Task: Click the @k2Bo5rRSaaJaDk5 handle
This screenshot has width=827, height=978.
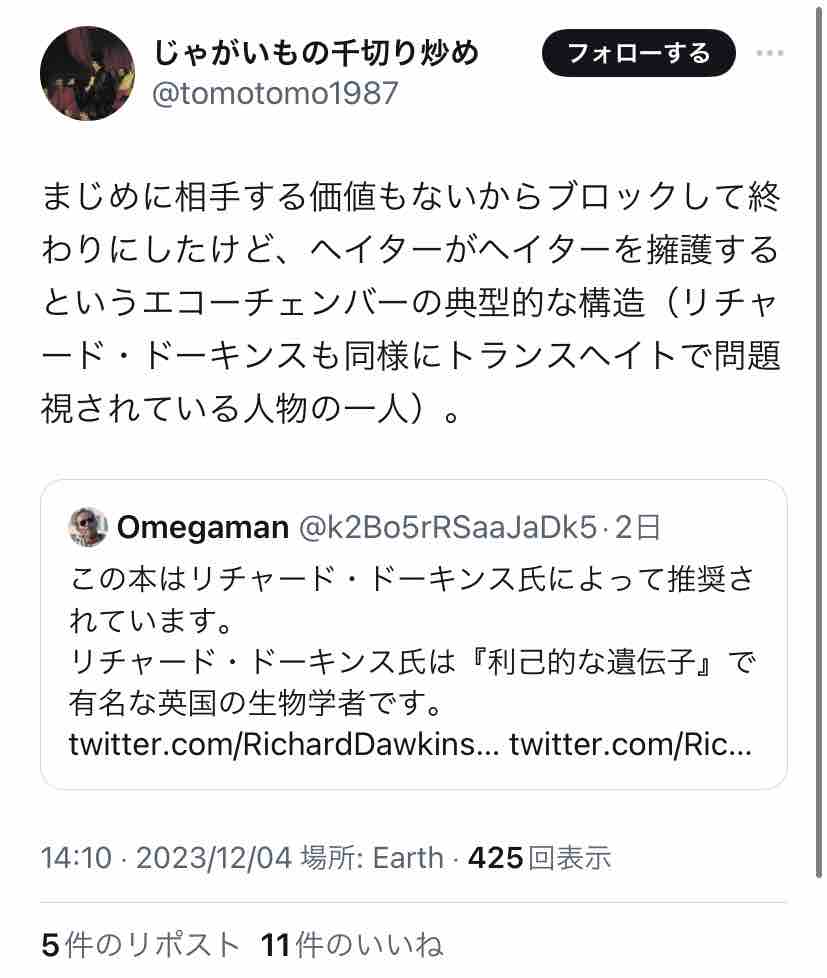Action: 448,527
